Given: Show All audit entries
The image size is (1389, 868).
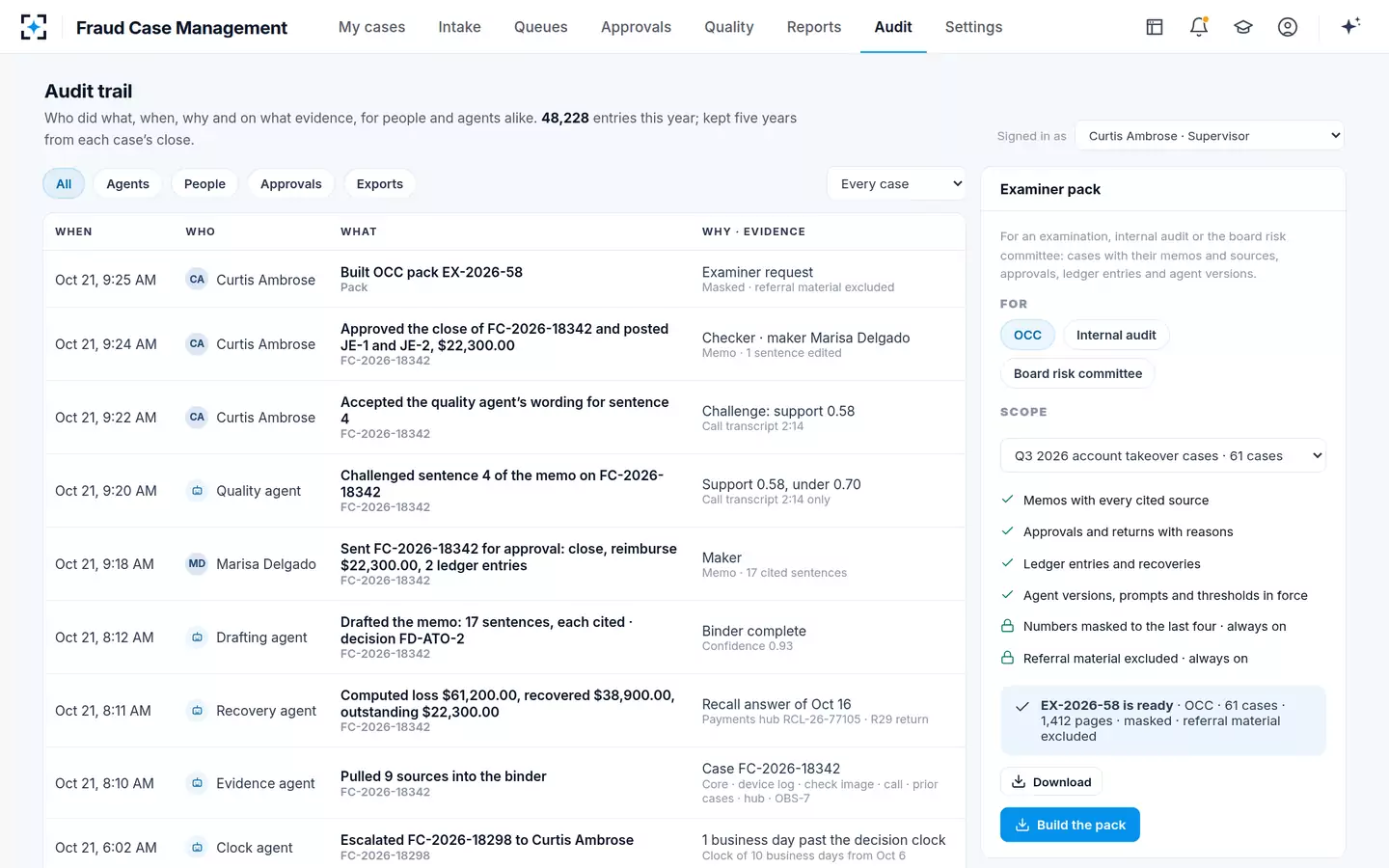Looking at the screenshot, I should (64, 184).
